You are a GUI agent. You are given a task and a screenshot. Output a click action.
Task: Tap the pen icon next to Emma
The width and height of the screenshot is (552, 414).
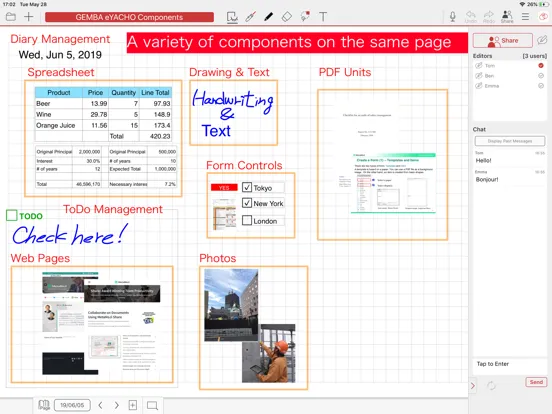coord(479,86)
